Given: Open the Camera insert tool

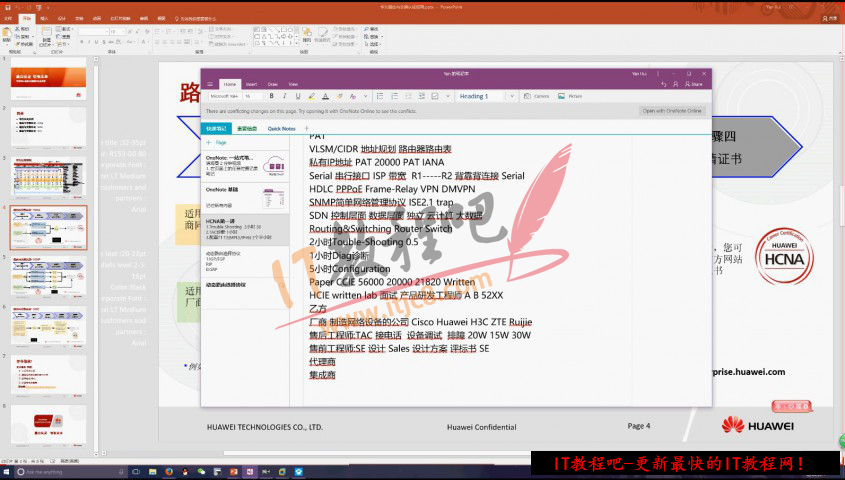Looking at the screenshot, I should coord(537,96).
